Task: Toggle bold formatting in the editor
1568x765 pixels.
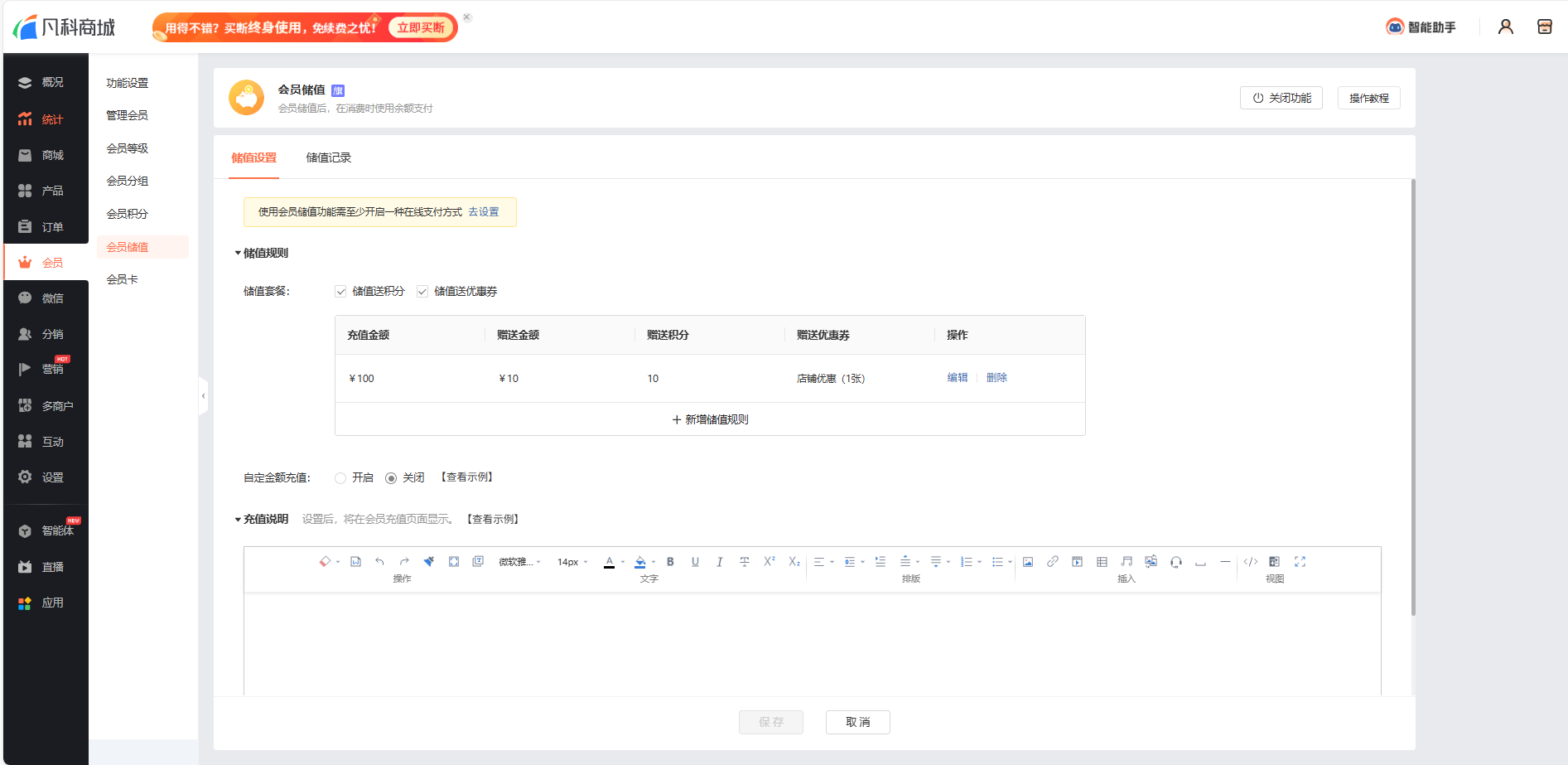Action: [x=670, y=562]
